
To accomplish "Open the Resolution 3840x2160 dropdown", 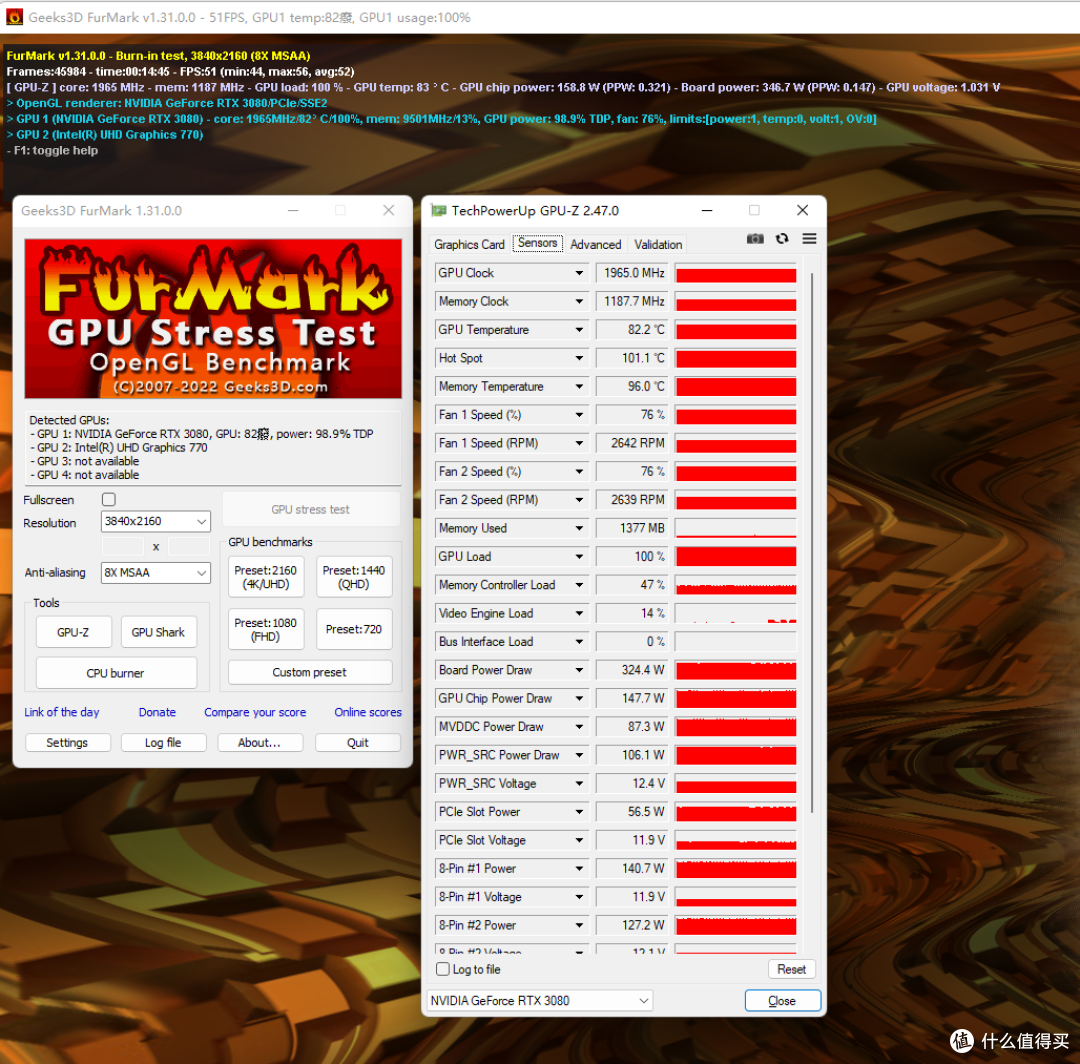I will coord(156,521).
